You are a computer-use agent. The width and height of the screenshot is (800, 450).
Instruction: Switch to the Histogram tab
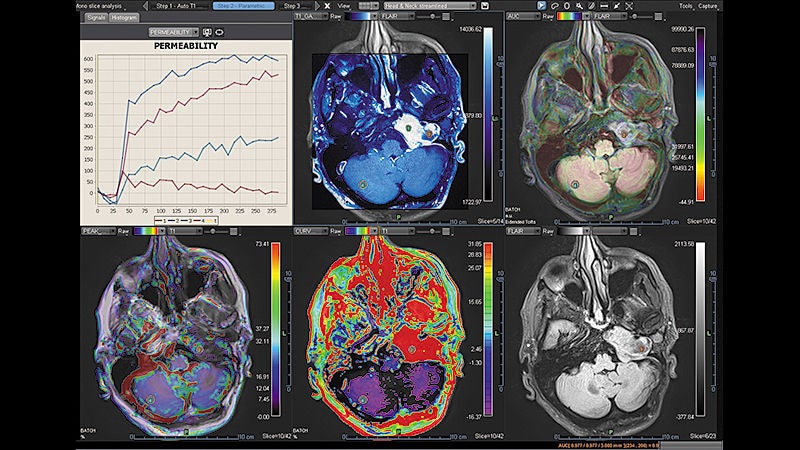124,17
